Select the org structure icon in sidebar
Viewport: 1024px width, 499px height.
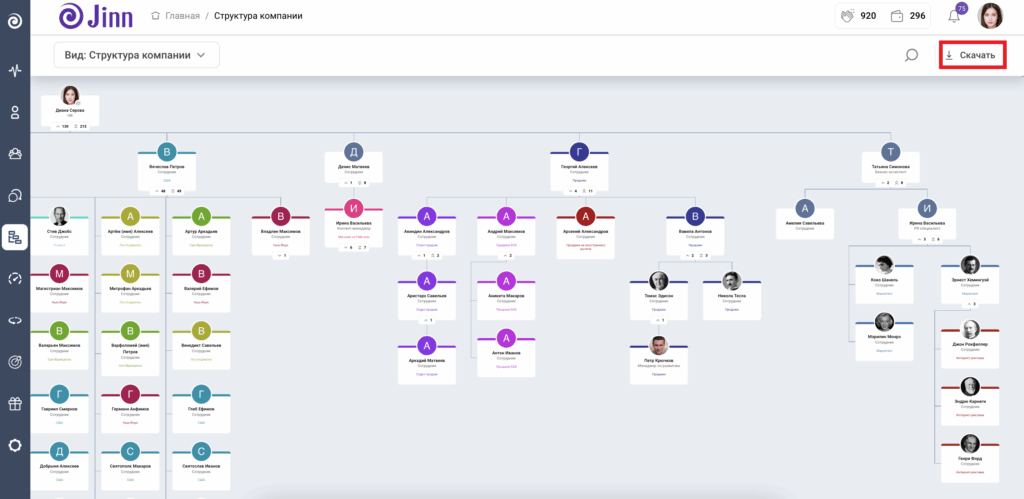(15, 237)
